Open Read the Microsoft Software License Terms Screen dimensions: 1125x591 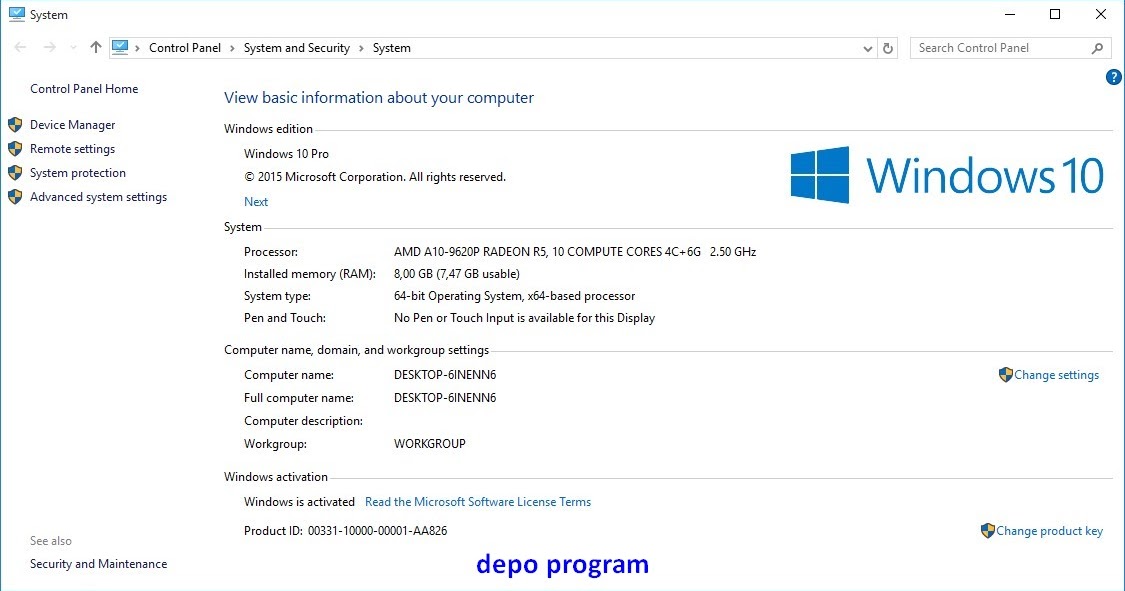click(477, 501)
